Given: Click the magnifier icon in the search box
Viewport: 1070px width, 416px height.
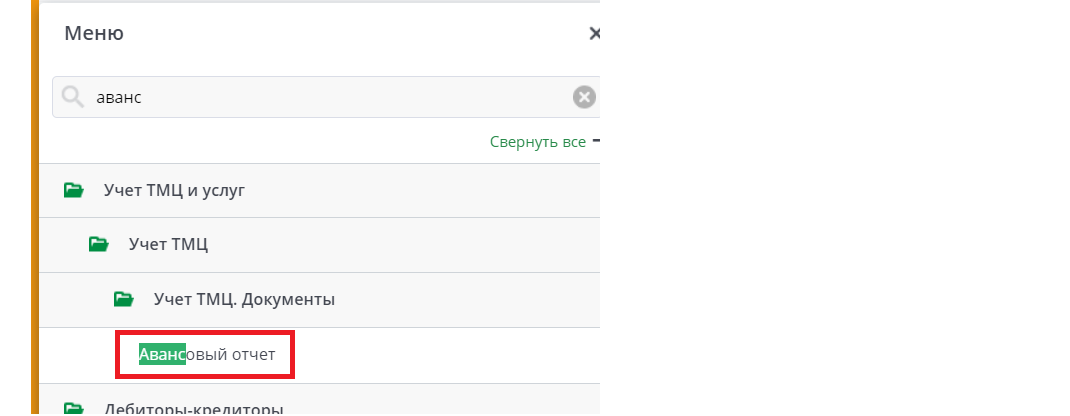Looking at the screenshot, I should coord(72,97).
